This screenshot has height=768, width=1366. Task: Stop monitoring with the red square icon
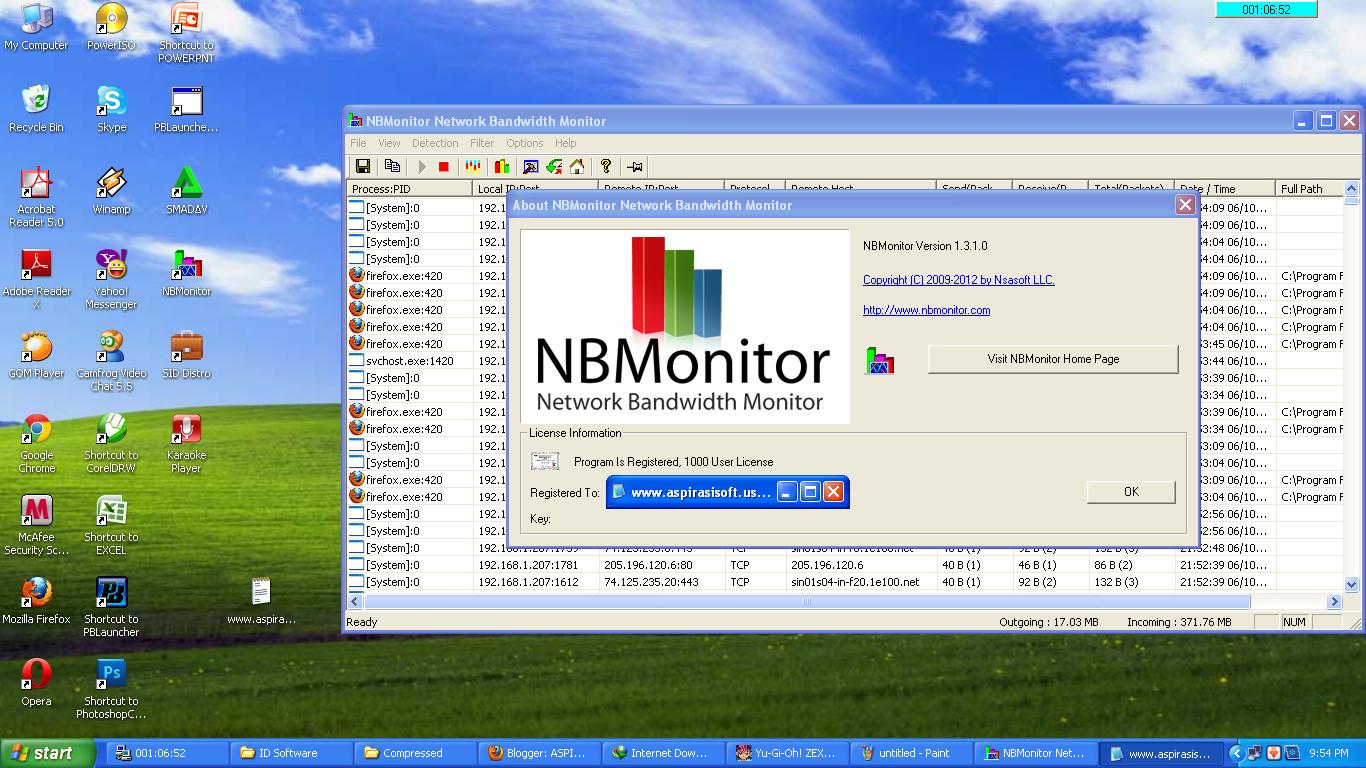click(x=443, y=166)
